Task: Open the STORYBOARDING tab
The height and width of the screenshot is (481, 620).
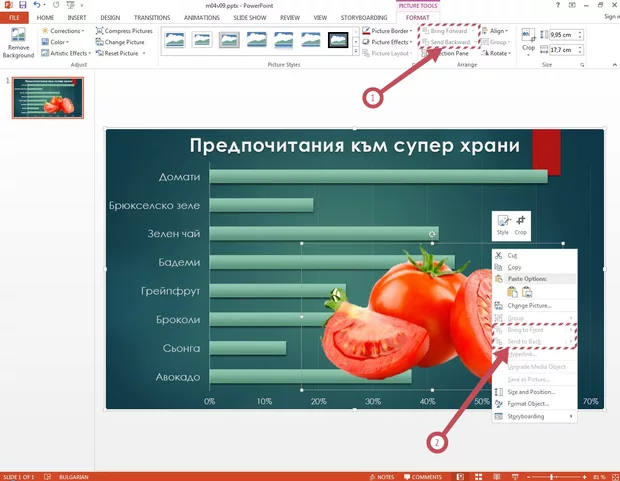Action: pos(364,18)
